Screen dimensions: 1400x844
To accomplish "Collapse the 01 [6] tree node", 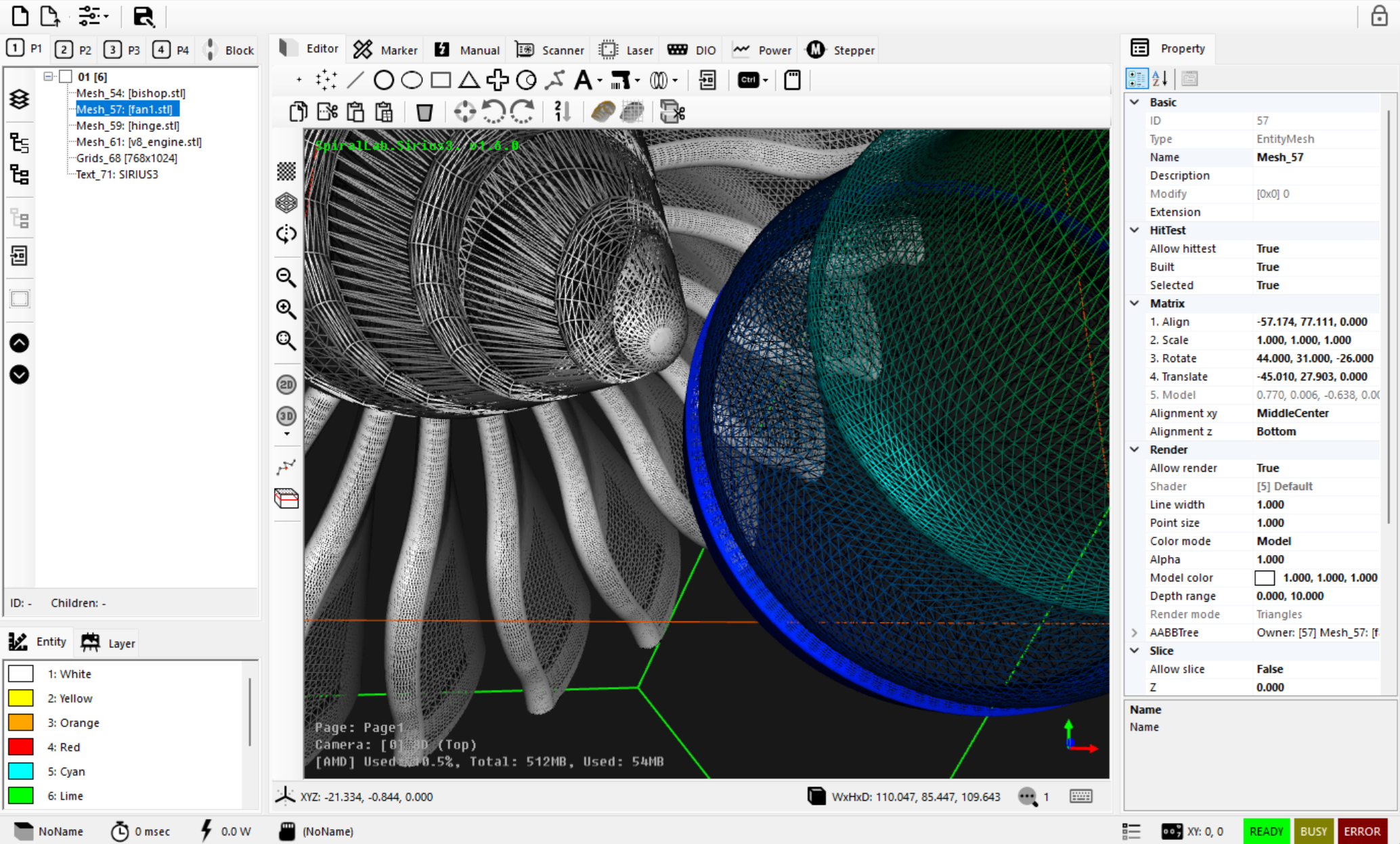I will [x=49, y=76].
